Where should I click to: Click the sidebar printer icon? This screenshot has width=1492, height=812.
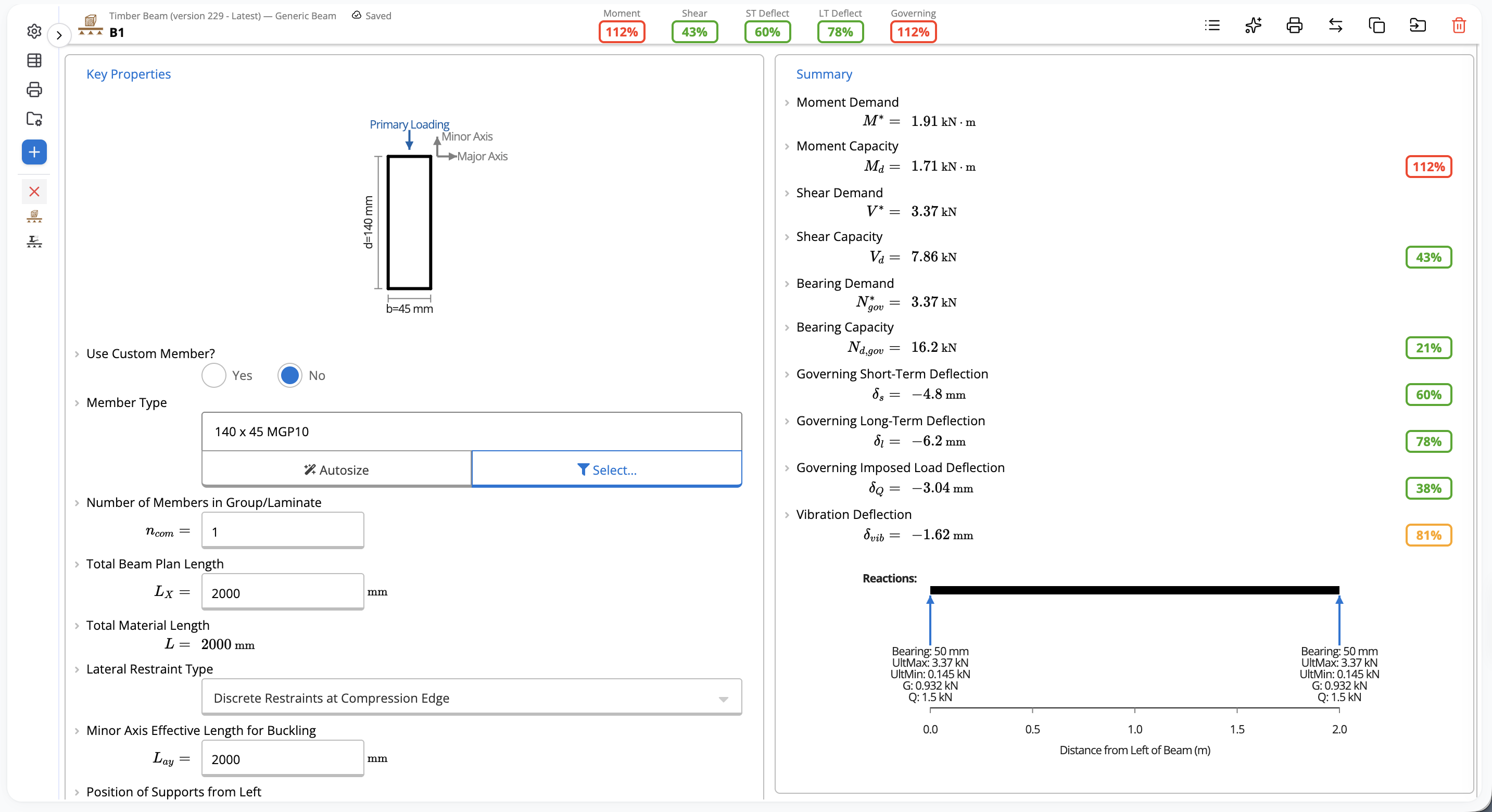point(34,89)
